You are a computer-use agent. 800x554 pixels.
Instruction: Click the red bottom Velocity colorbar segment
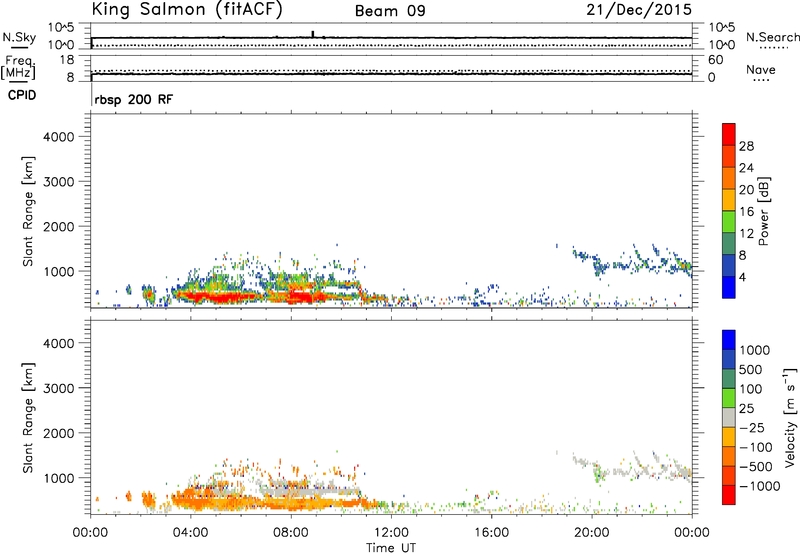(729, 495)
